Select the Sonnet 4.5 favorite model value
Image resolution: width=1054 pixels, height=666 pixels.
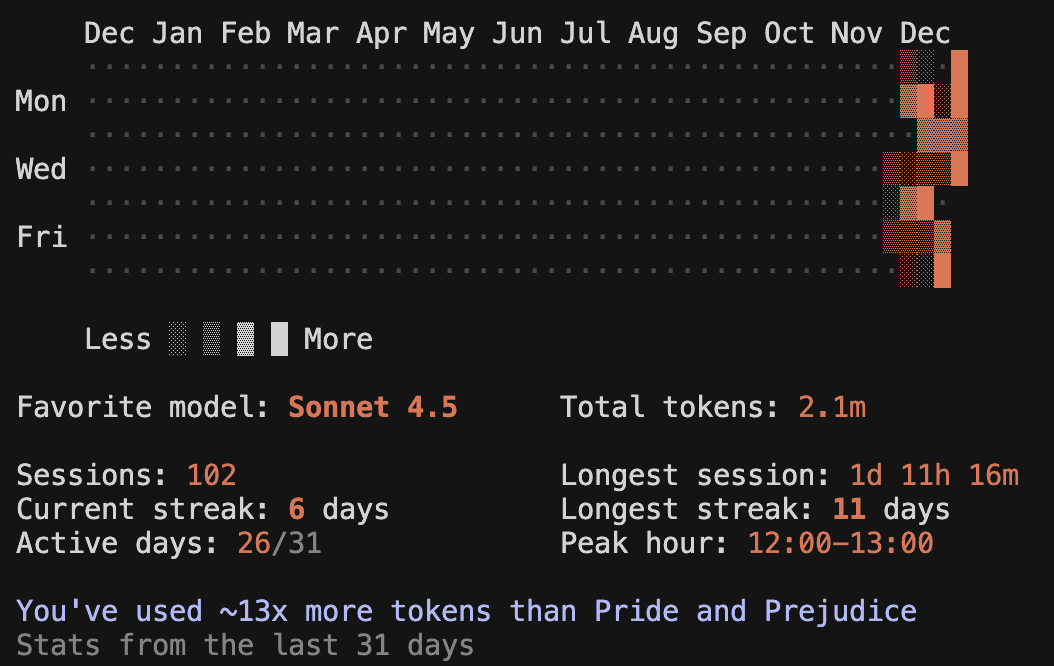(x=373, y=407)
